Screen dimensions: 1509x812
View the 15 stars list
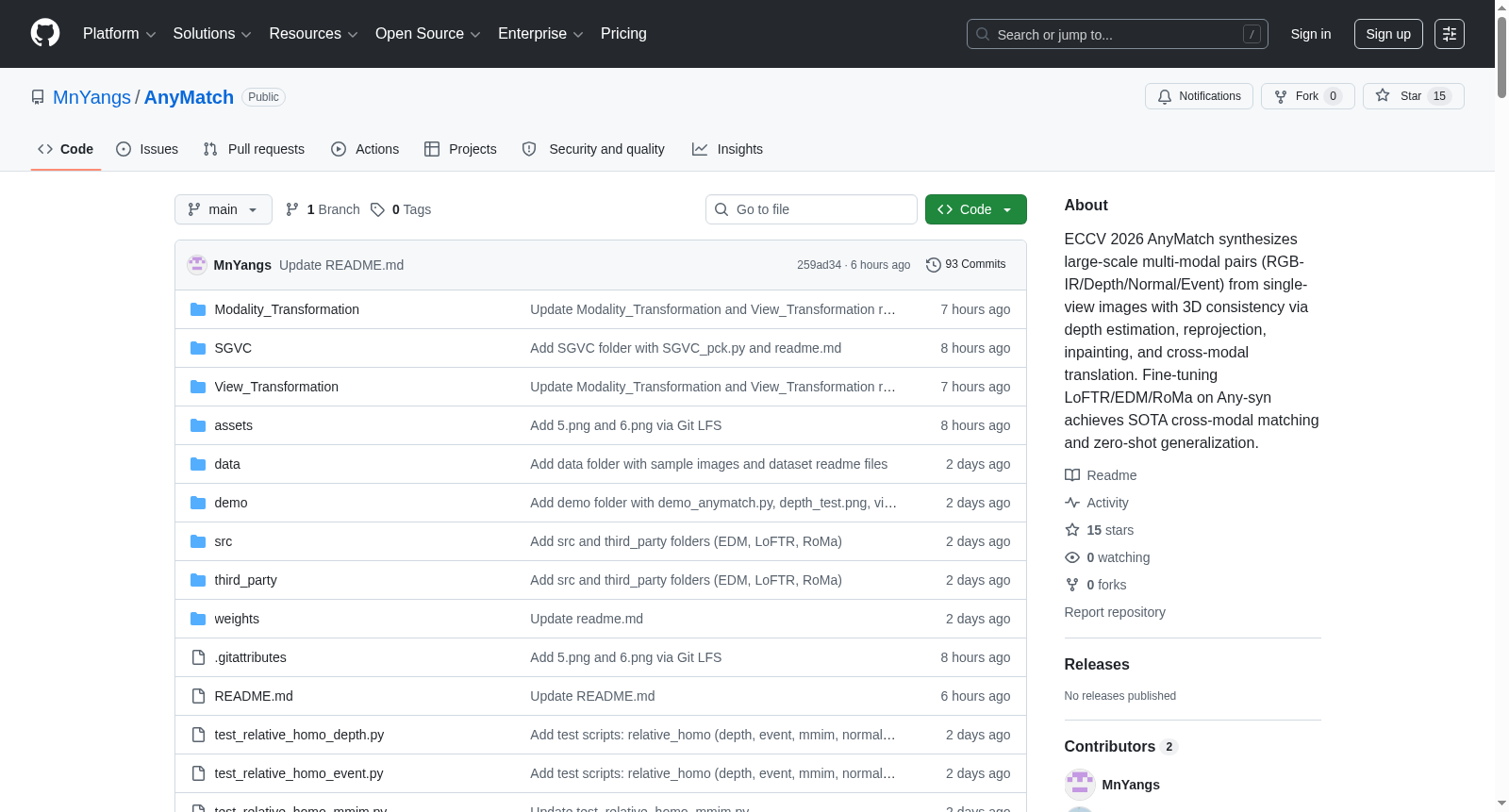click(1100, 530)
